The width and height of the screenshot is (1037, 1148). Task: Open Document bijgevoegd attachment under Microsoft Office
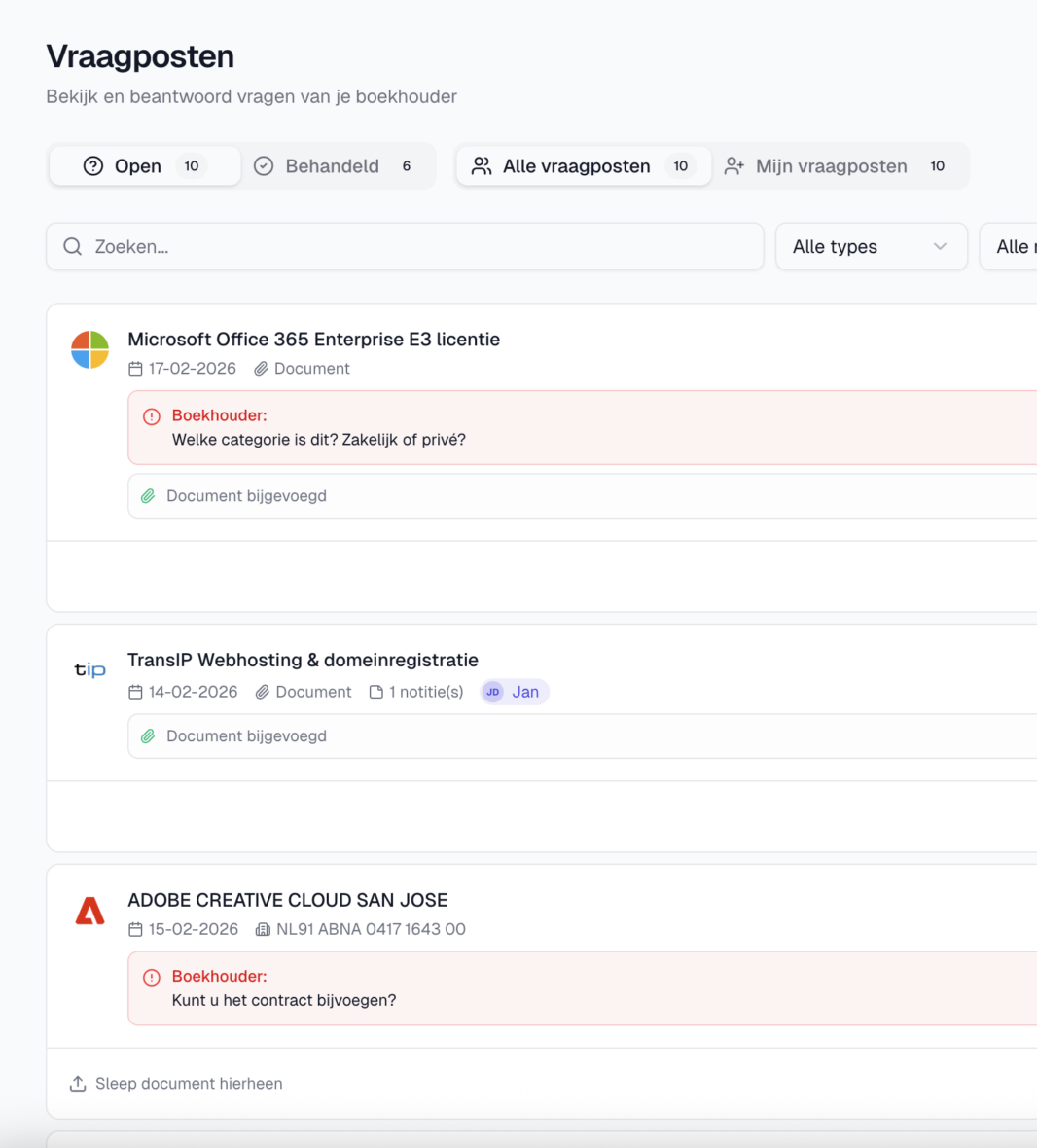pos(246,496)
